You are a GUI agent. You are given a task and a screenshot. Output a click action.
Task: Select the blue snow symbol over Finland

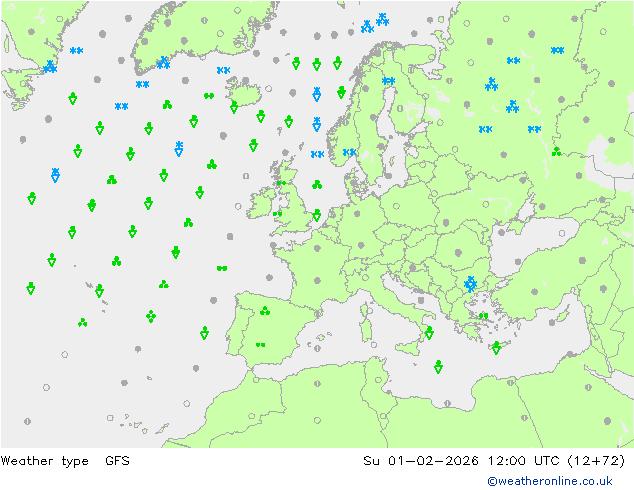click(x=389, y=81)
